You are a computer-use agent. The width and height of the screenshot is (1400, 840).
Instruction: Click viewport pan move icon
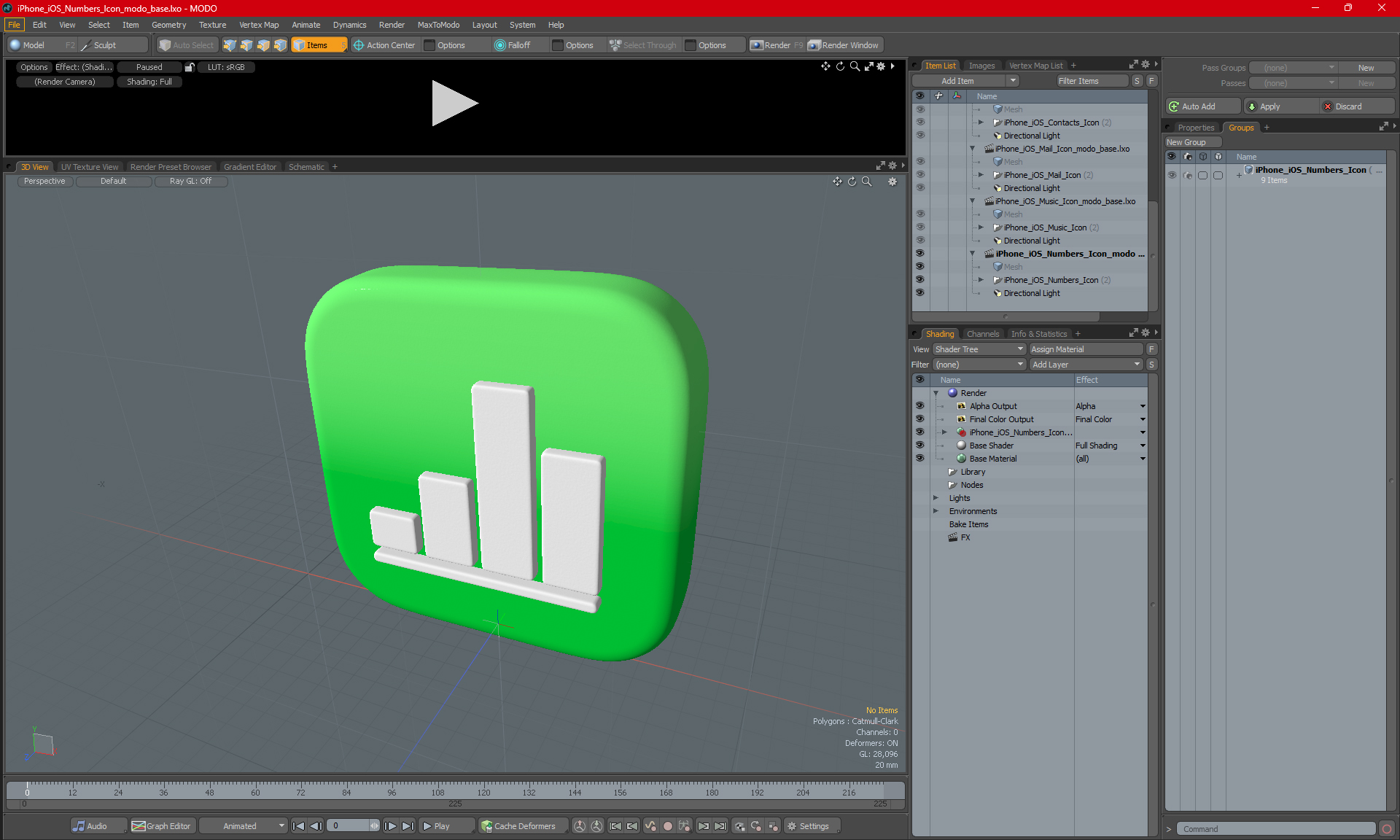(837, 182)
